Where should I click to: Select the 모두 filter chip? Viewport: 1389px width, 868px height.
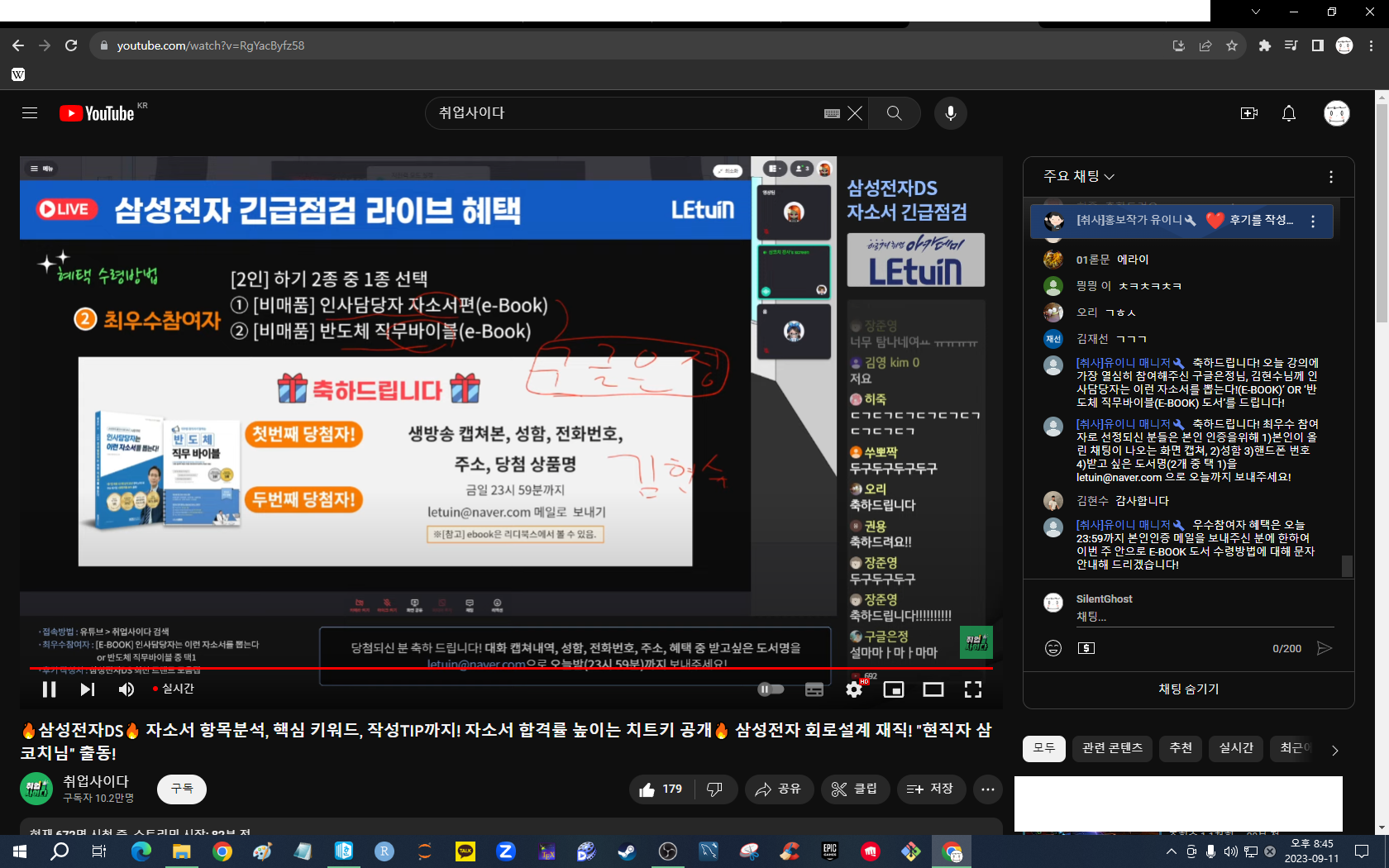coord(1044,748)
